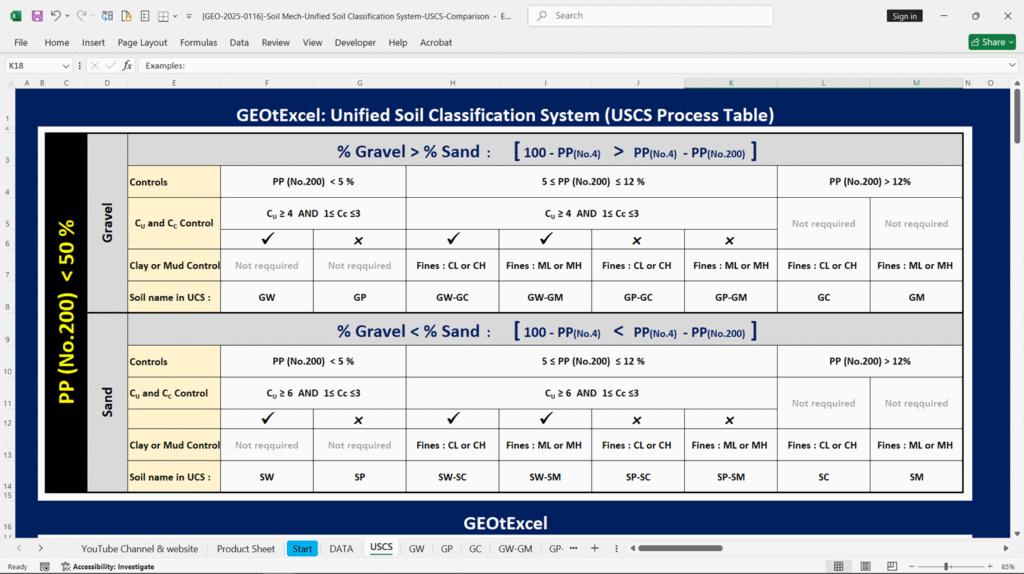The height and width of the screenshot is (574, 1024).
Task: Open the Undo history dropdown arrow
Action: pyautogui.click(x=67, y=16)
